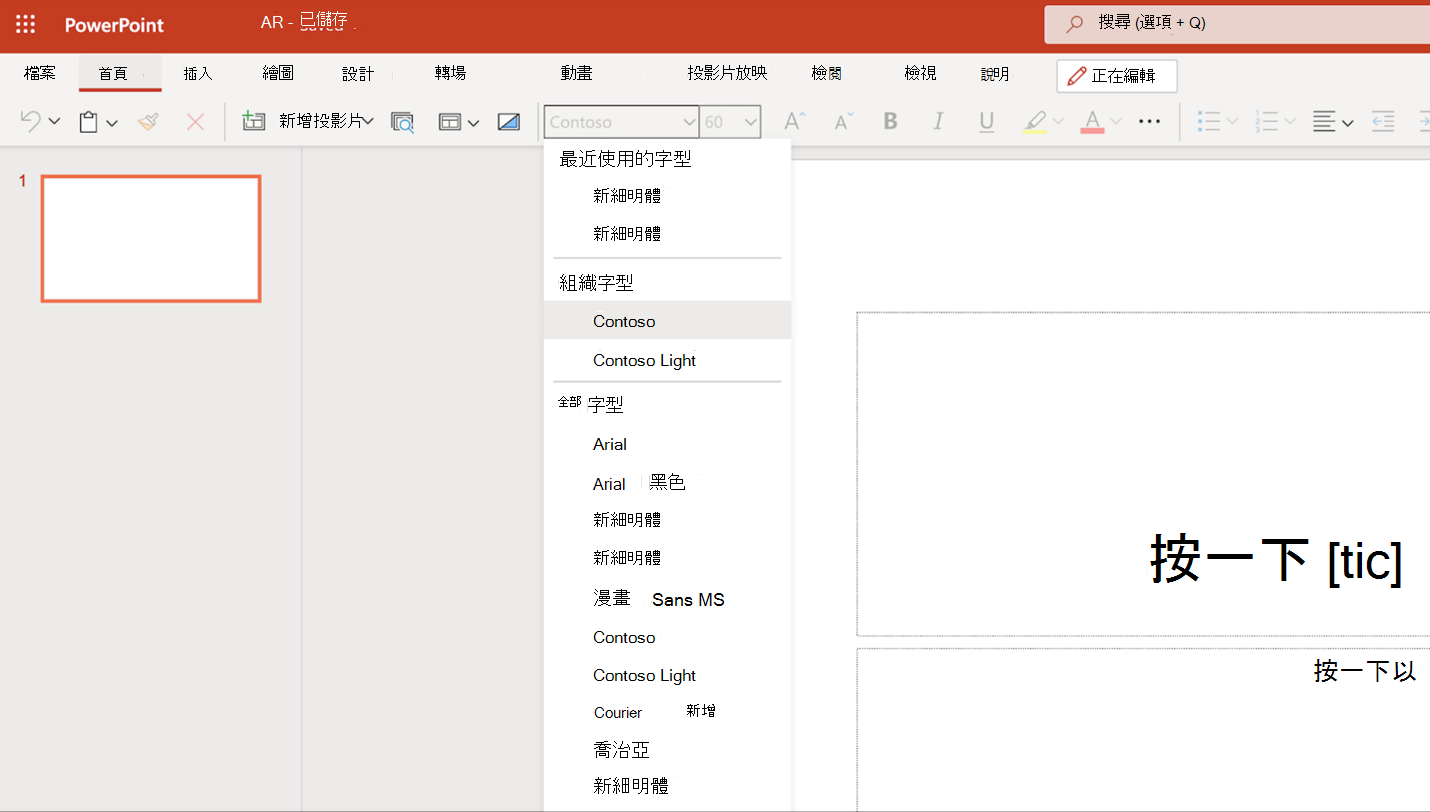Click the 按一下 [tic] title placeholder
1430x812 pixels.
(x=1143, y=474)
